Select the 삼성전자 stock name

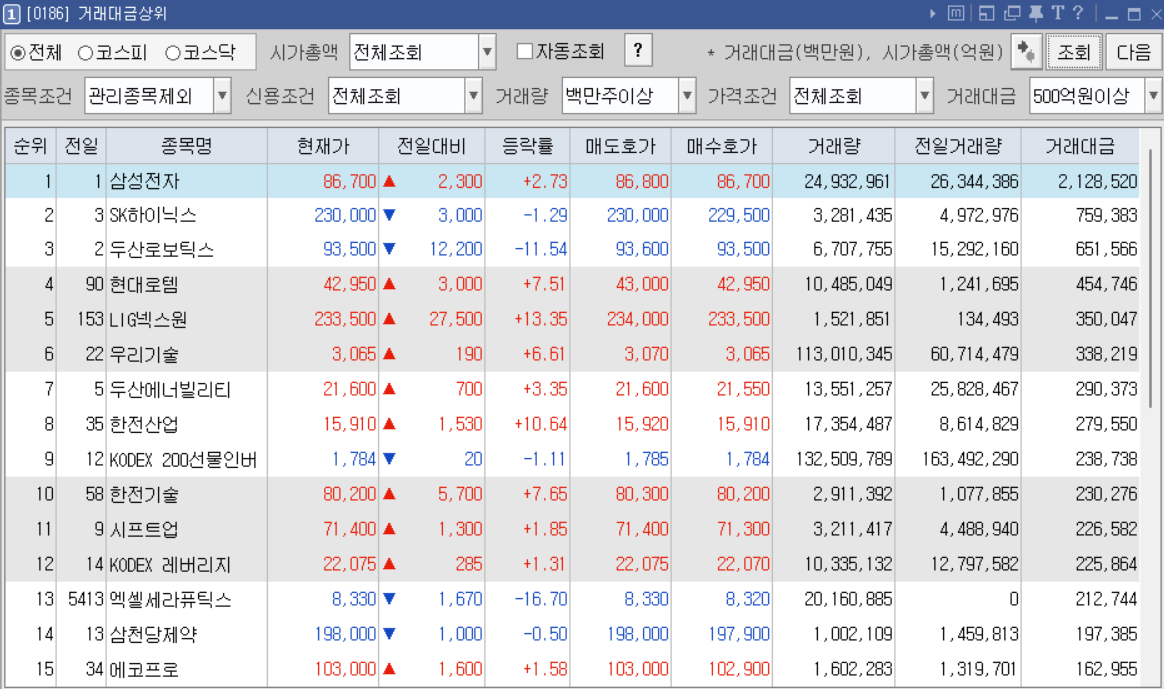click(145, 181)
